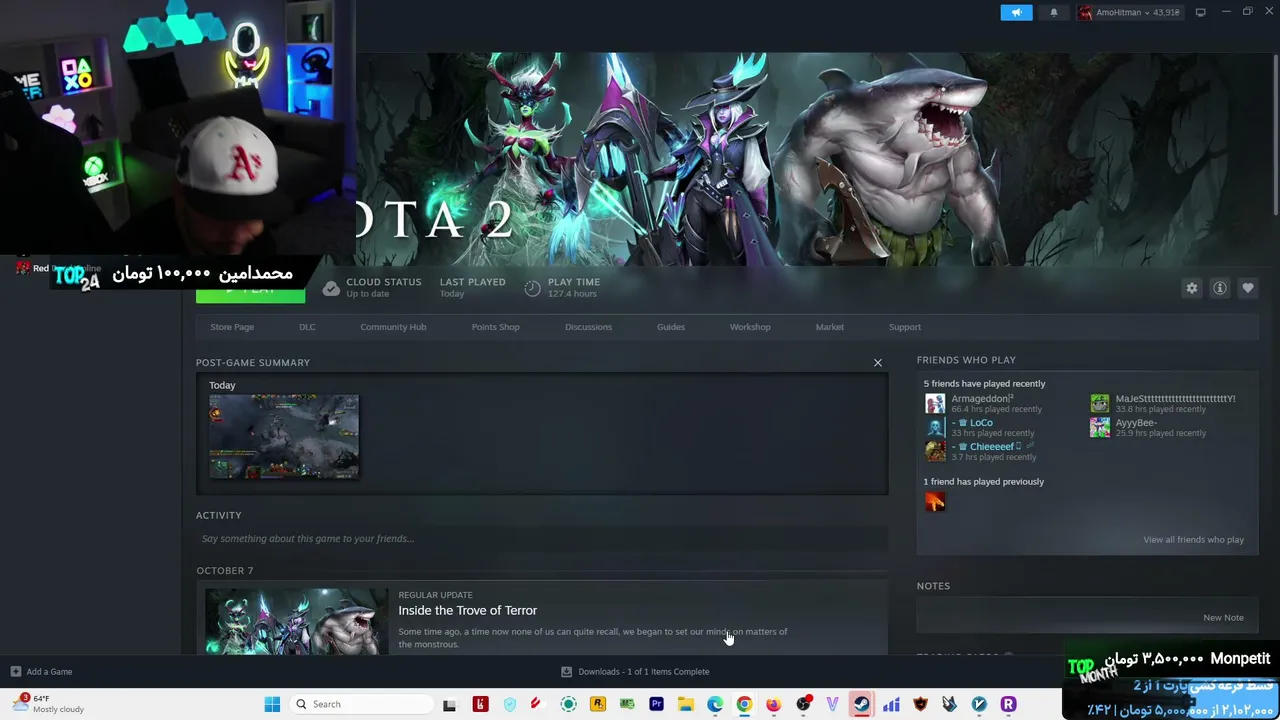Click Add a Game button
The width and height of the screenshot is (1280, 720).
point(41,671)
